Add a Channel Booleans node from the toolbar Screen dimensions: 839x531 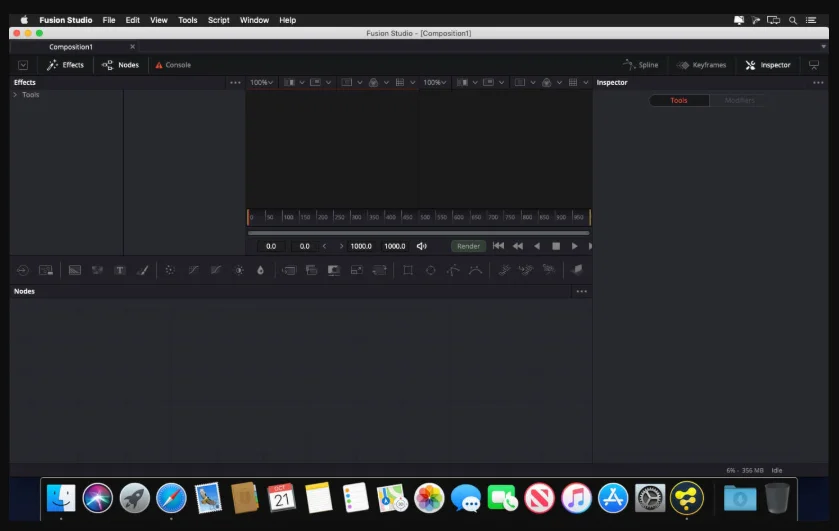pyautogui.click(x=311, y=270)
